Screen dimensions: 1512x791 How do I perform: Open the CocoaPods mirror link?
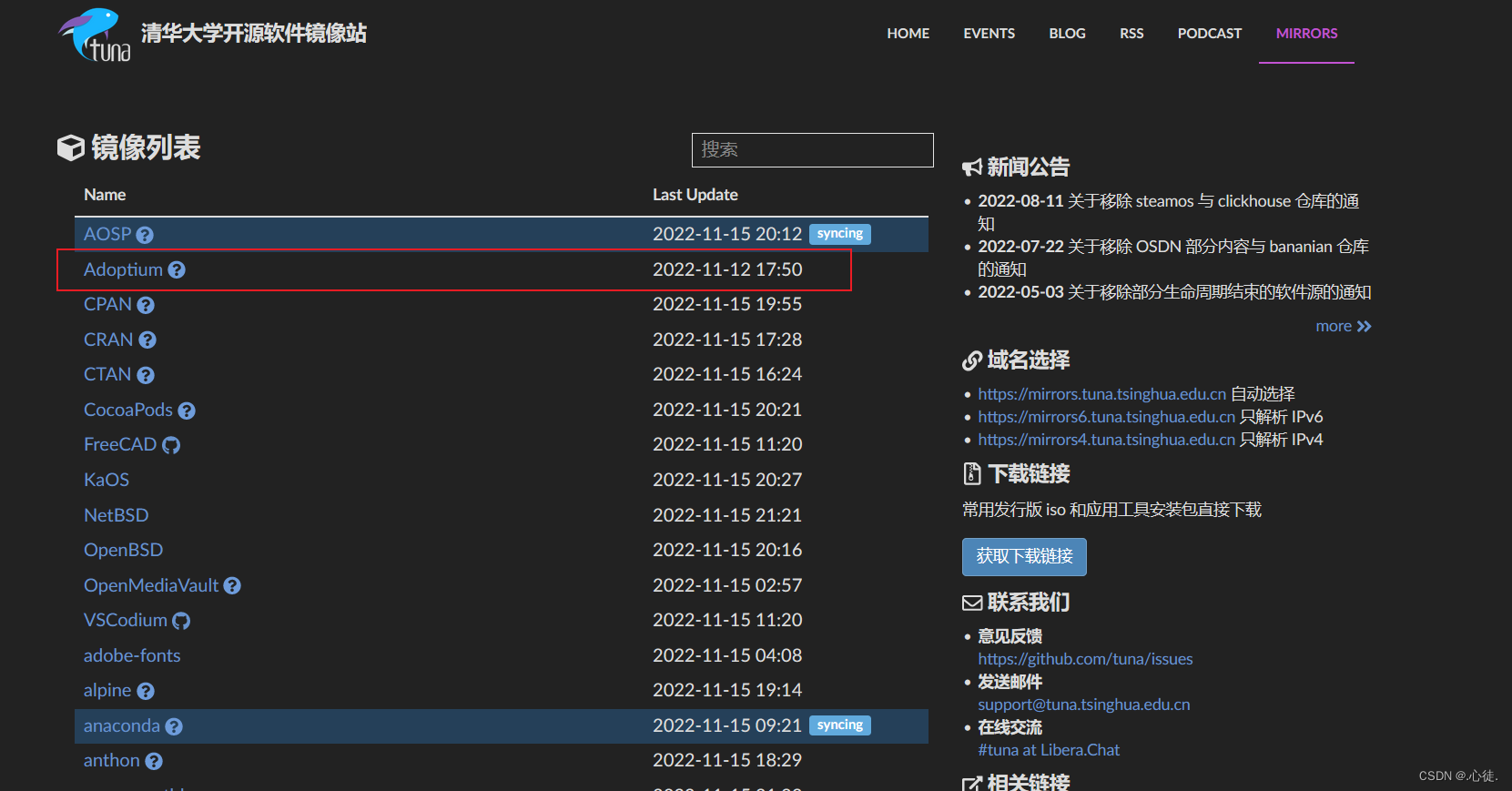[128, 410]
